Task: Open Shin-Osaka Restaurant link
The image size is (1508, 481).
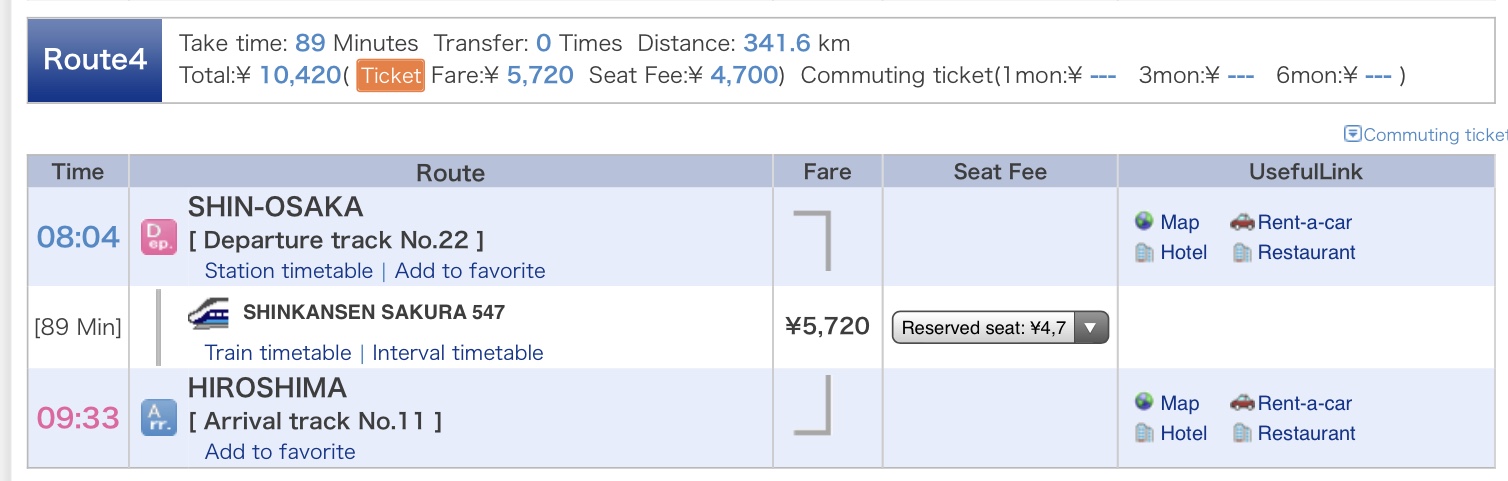Action: coord(1306,253)
